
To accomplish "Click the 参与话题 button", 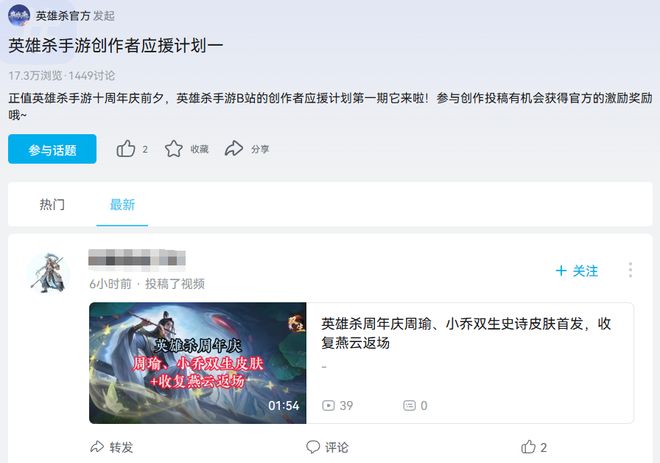I will click(52, 149).
